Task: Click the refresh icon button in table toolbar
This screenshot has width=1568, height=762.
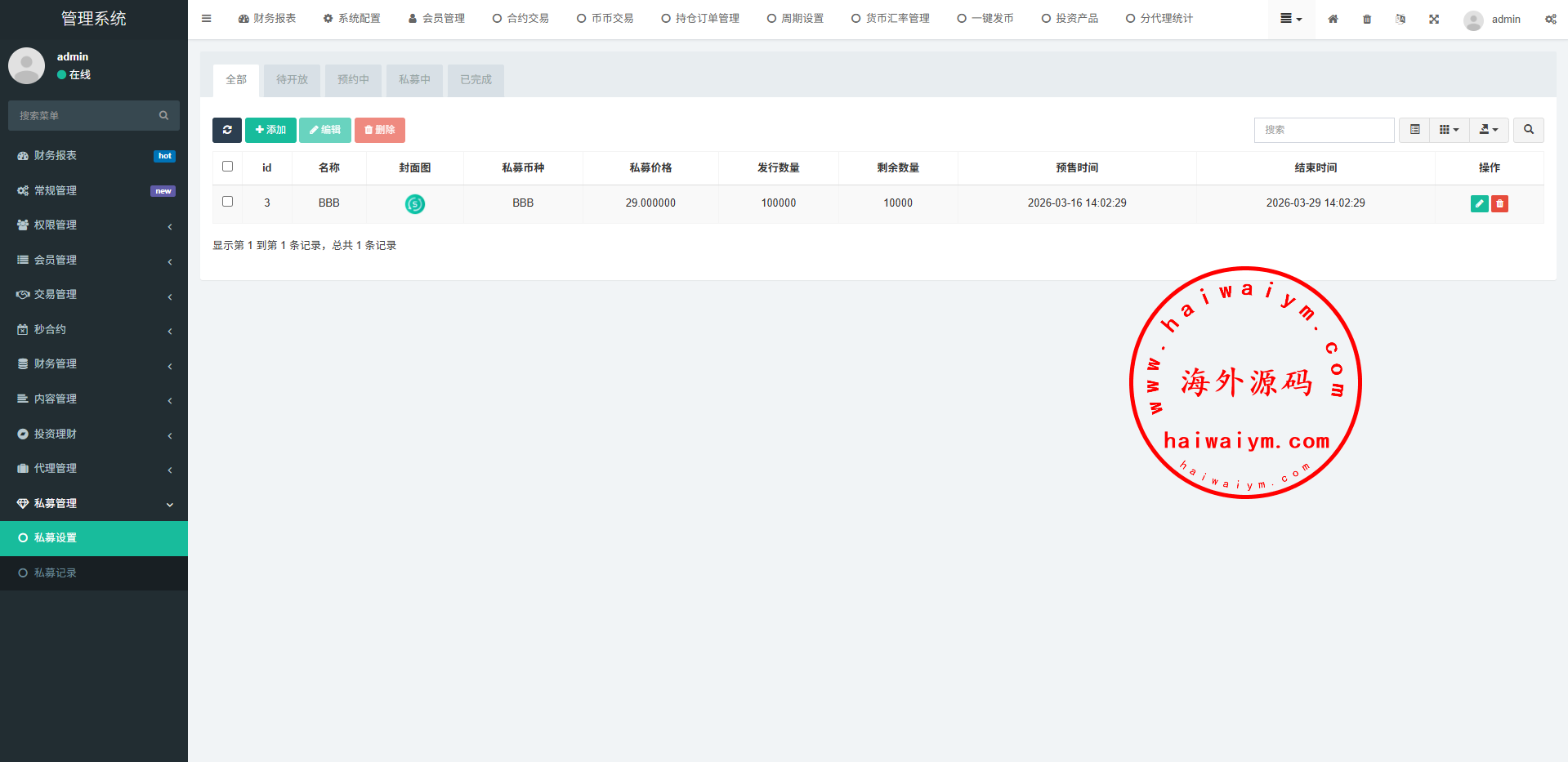Action: click(226, 130)
